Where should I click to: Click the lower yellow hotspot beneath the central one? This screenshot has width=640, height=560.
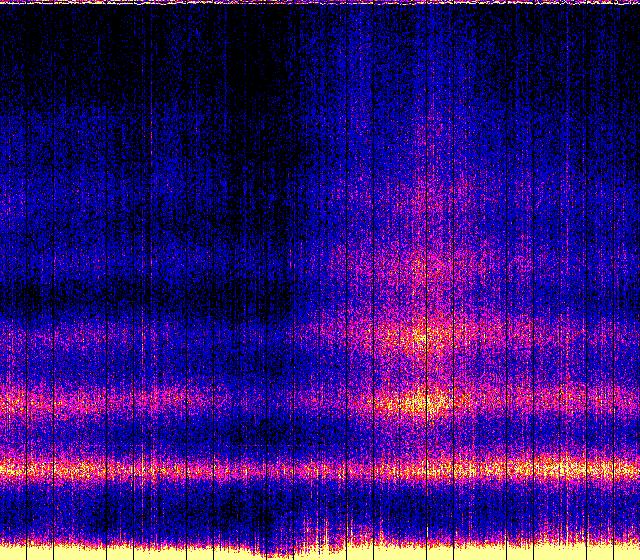pyautogui.click(x=426, y=403)
